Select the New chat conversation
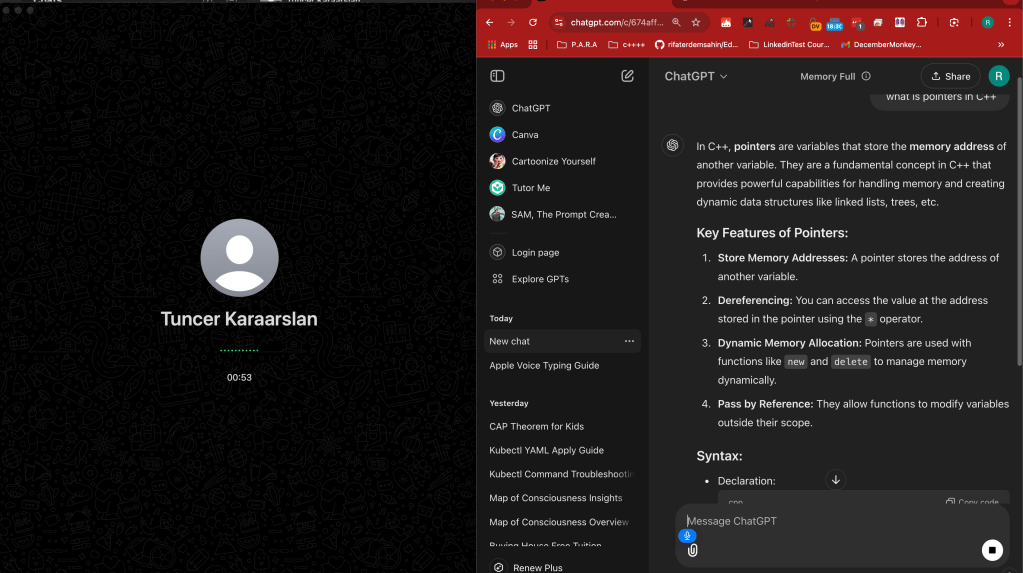Screen dimensions: 1023x573 pos(562,341)
